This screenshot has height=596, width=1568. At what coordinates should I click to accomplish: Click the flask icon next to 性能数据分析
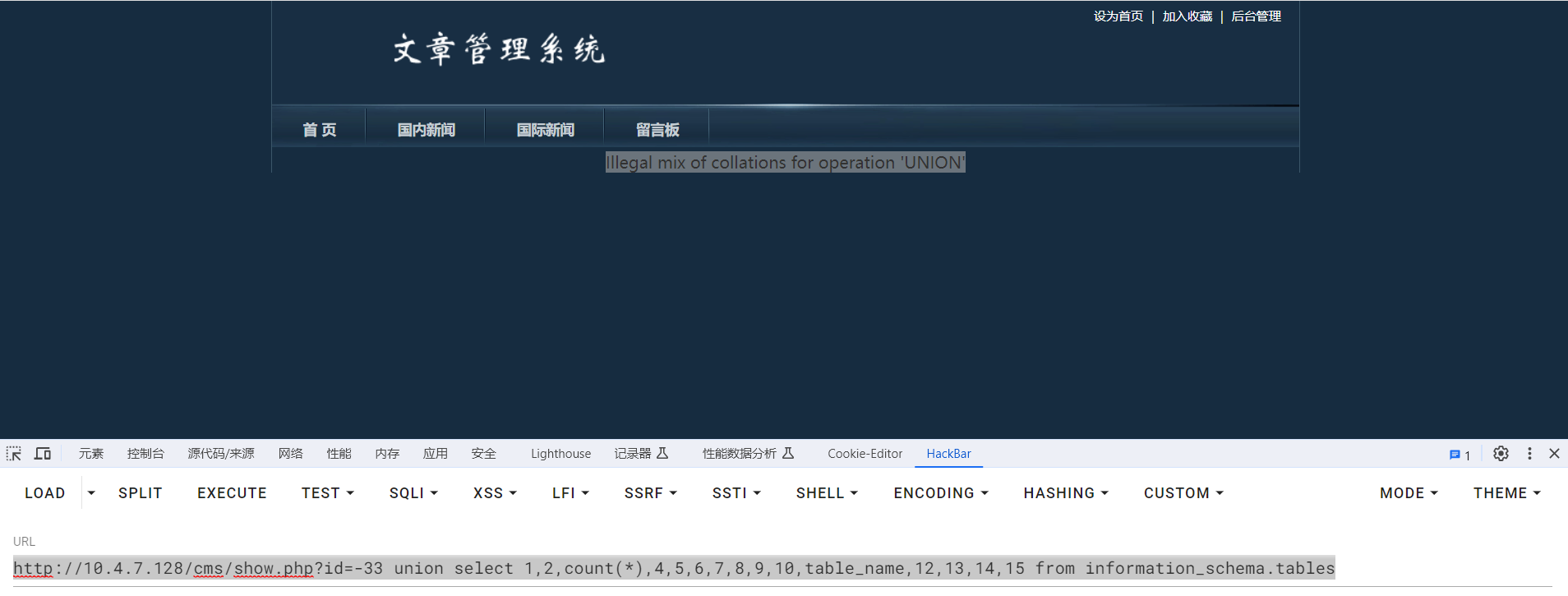(x=788, y=453)
